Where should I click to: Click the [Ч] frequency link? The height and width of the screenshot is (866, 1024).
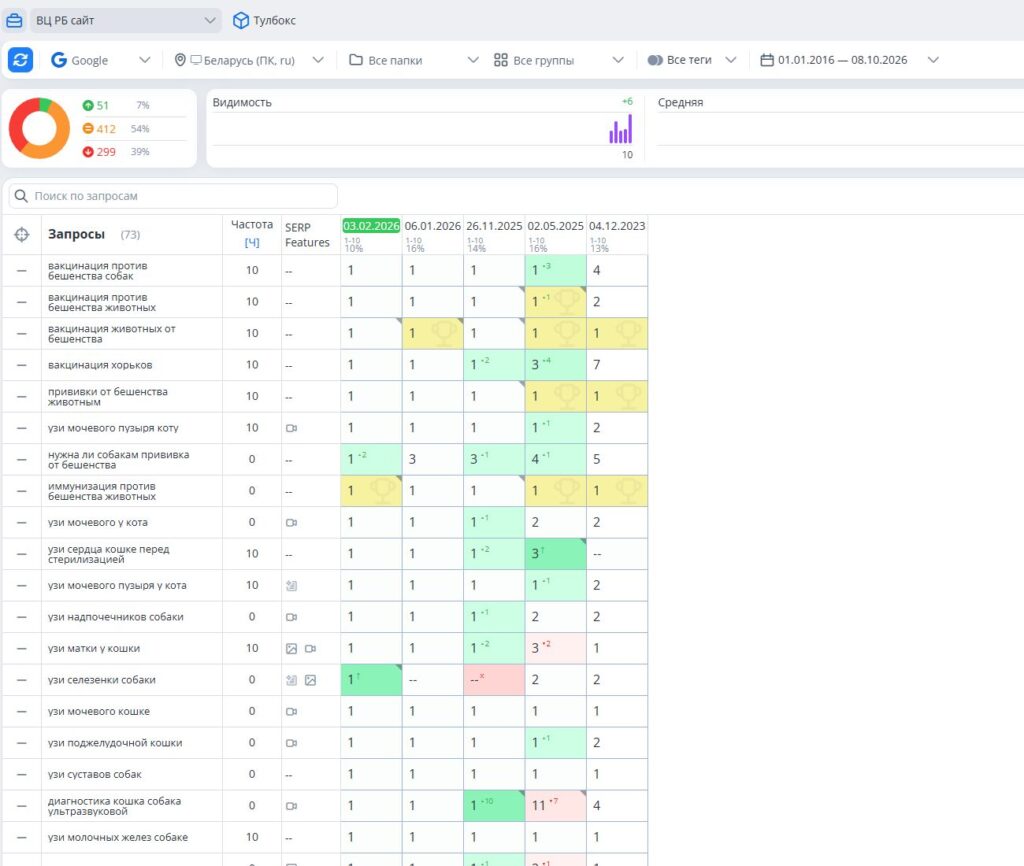(x=252, y=243)
